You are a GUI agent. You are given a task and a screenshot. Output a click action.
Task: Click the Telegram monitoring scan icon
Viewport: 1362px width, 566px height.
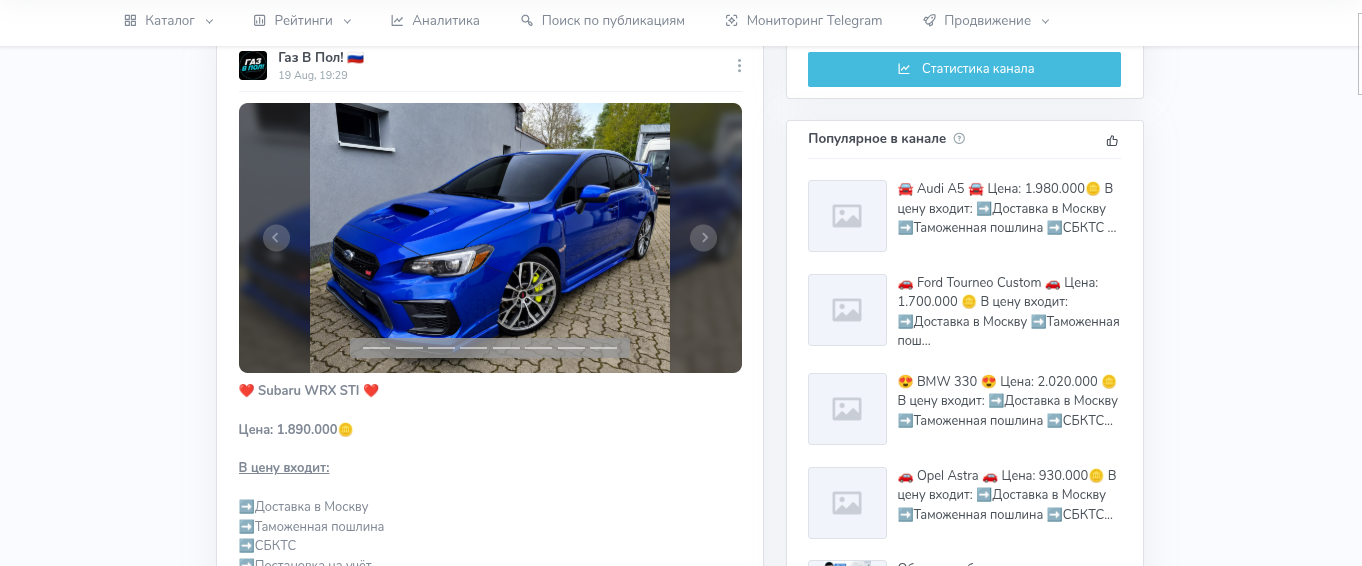point(732,20)
